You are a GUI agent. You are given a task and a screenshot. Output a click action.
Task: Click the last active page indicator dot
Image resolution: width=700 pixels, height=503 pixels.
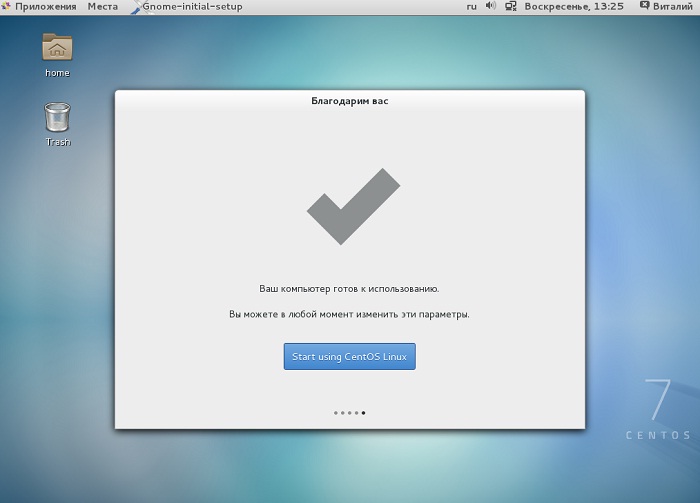(x=363, y=413)
